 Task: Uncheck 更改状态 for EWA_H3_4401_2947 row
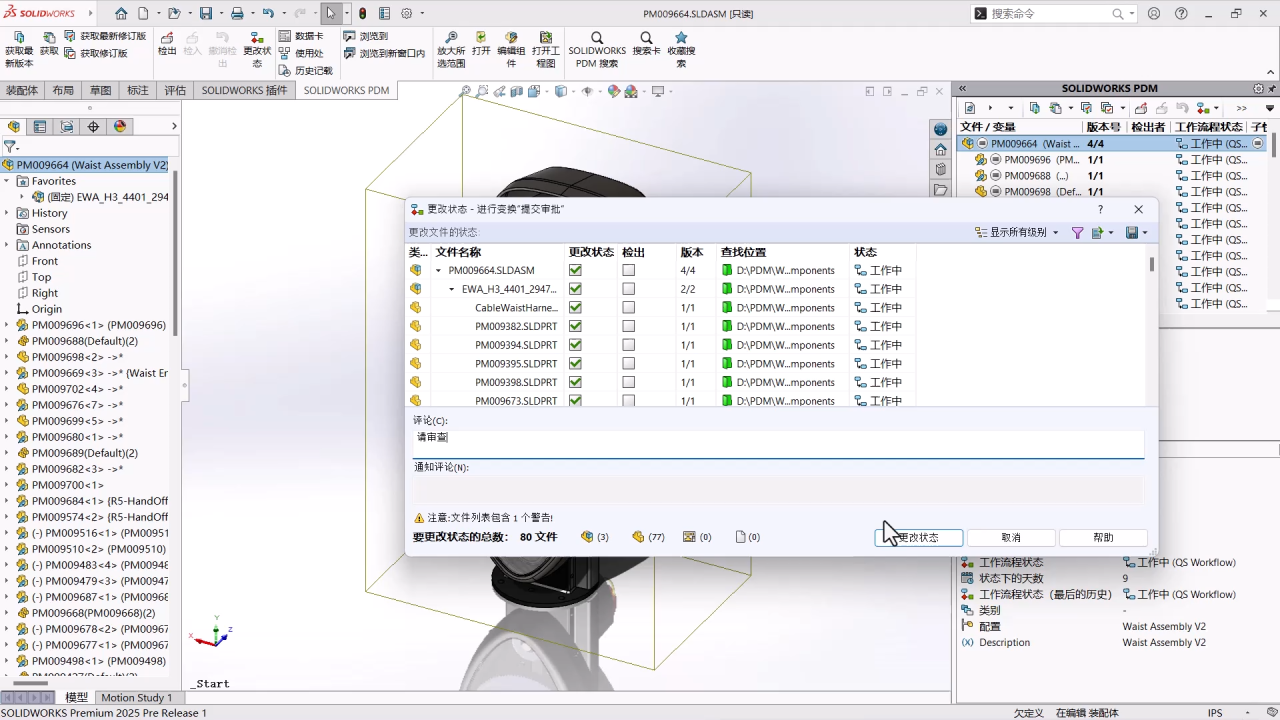point(575,289)
